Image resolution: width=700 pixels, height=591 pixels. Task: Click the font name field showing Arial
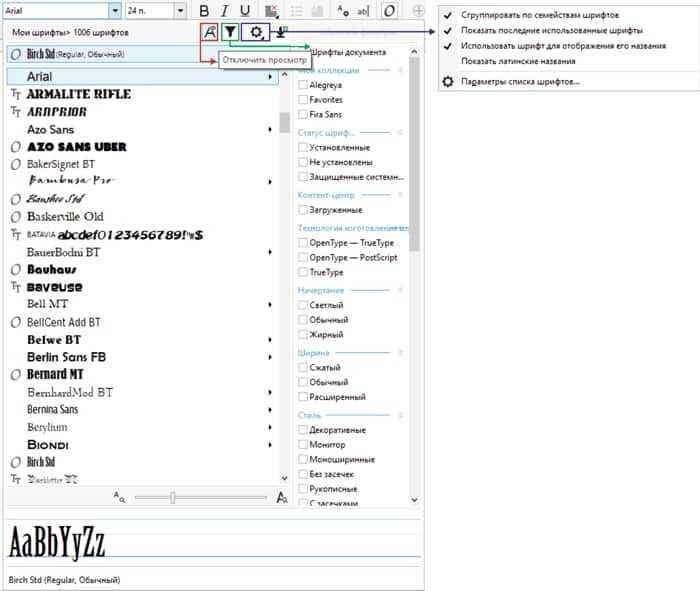point(56,11)
